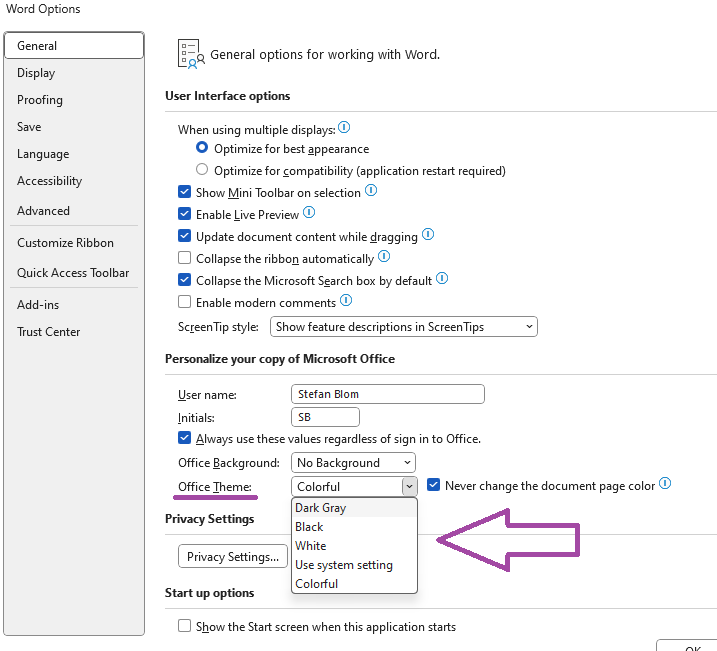Choose Dark Gray theme option
This screenshot has height=651, width=717.
click(x=354, y=508)
